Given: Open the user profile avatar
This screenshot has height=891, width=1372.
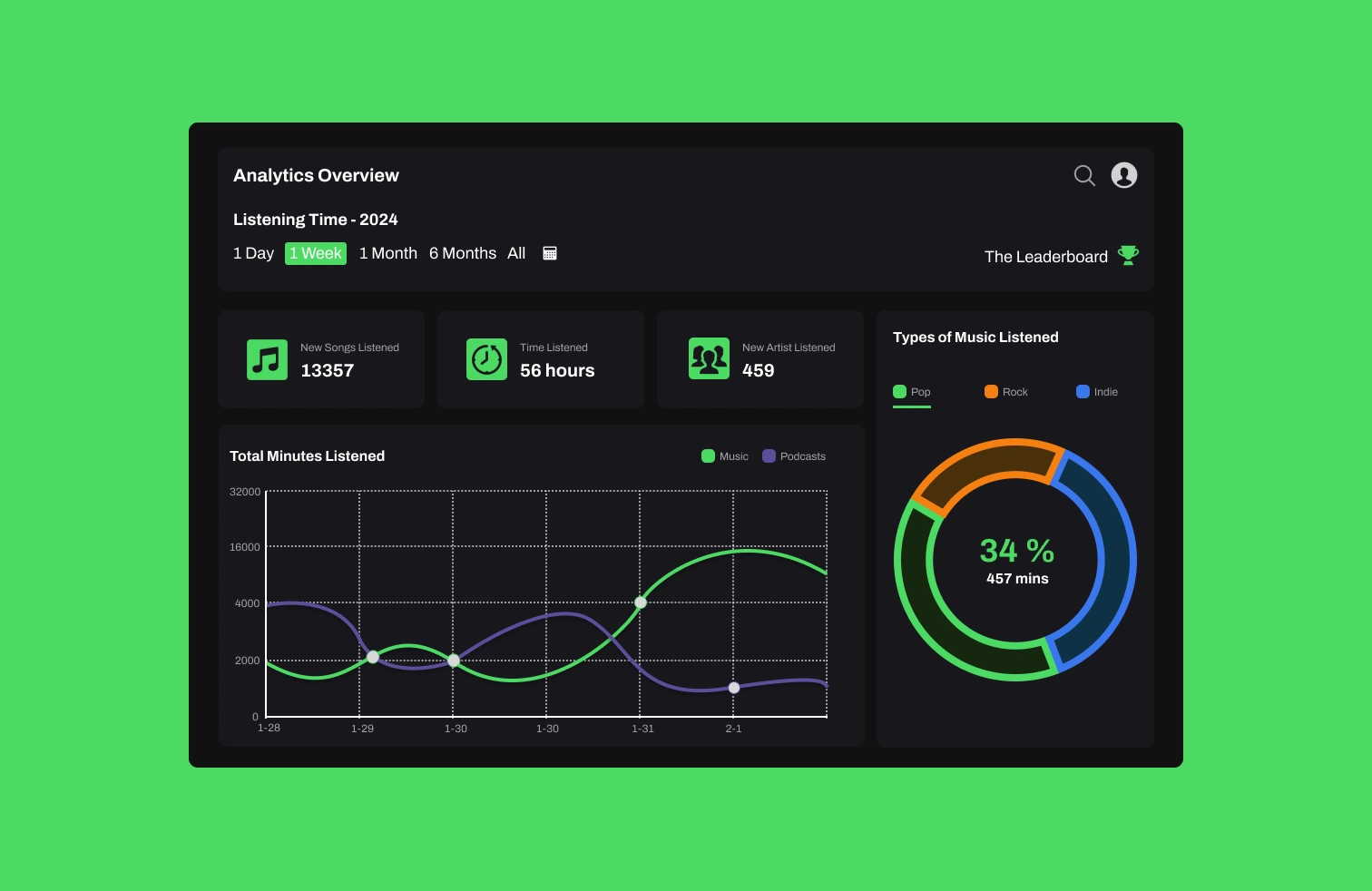Looking at the screenshot, I should (1124, 175).
